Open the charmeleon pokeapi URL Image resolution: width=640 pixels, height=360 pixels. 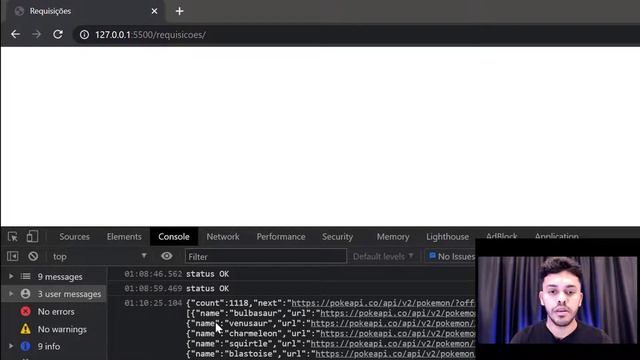click(x=398, y=333)
